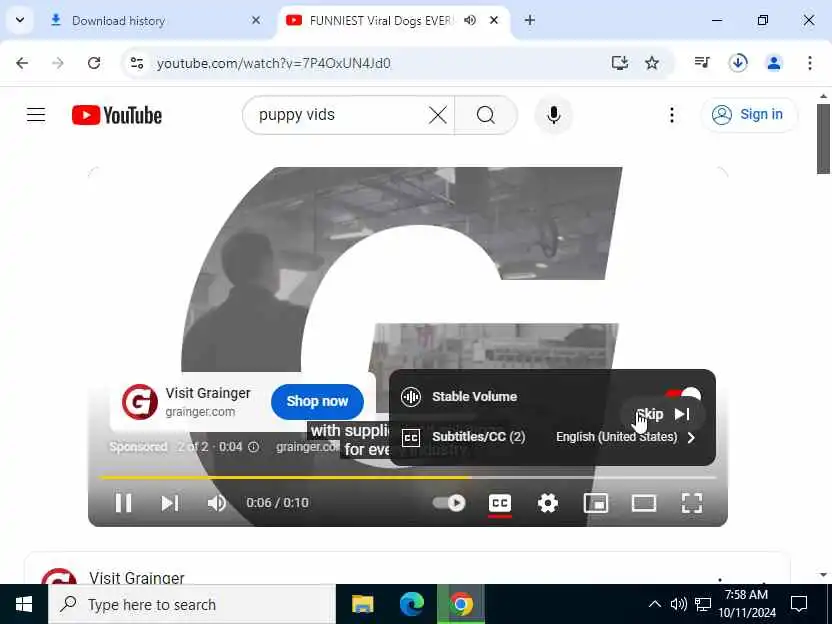Image resolution: width=832 pixels, height=624 pixels.
Task: Expand the English (United States) chevron
Action: [x=691, y=437]
